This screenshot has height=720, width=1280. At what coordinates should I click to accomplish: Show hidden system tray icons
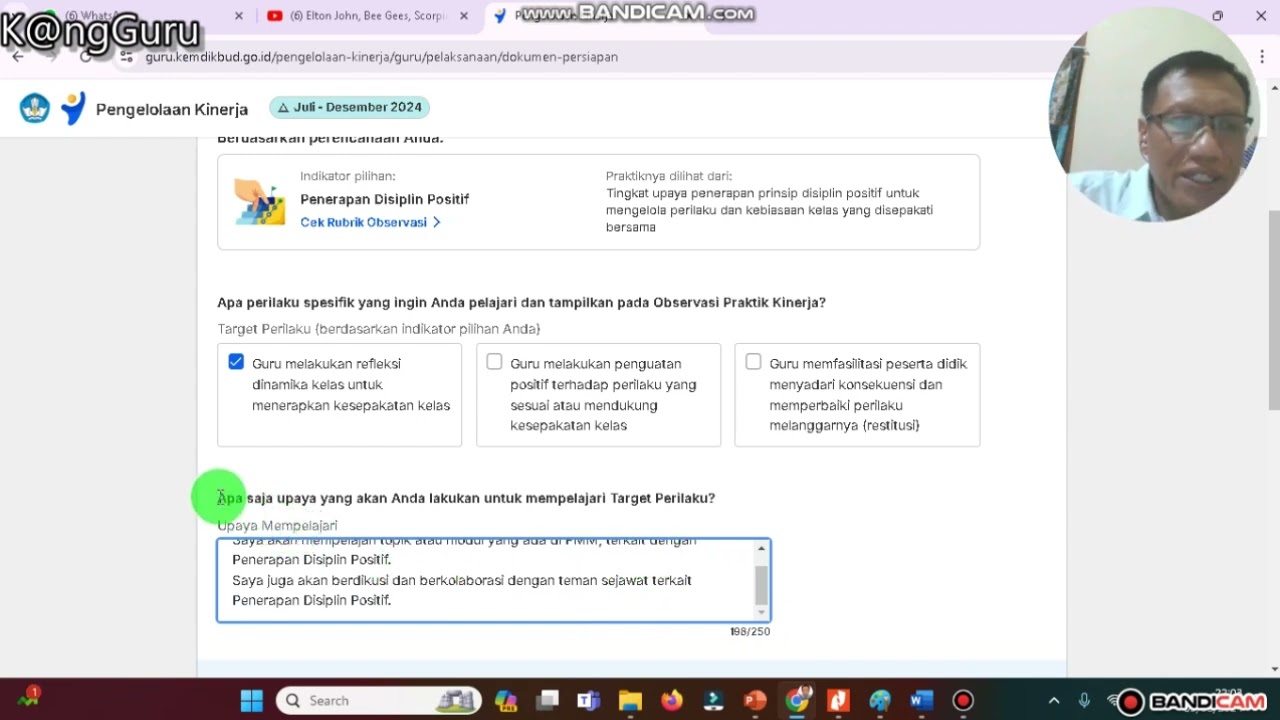pos(1054,701)
